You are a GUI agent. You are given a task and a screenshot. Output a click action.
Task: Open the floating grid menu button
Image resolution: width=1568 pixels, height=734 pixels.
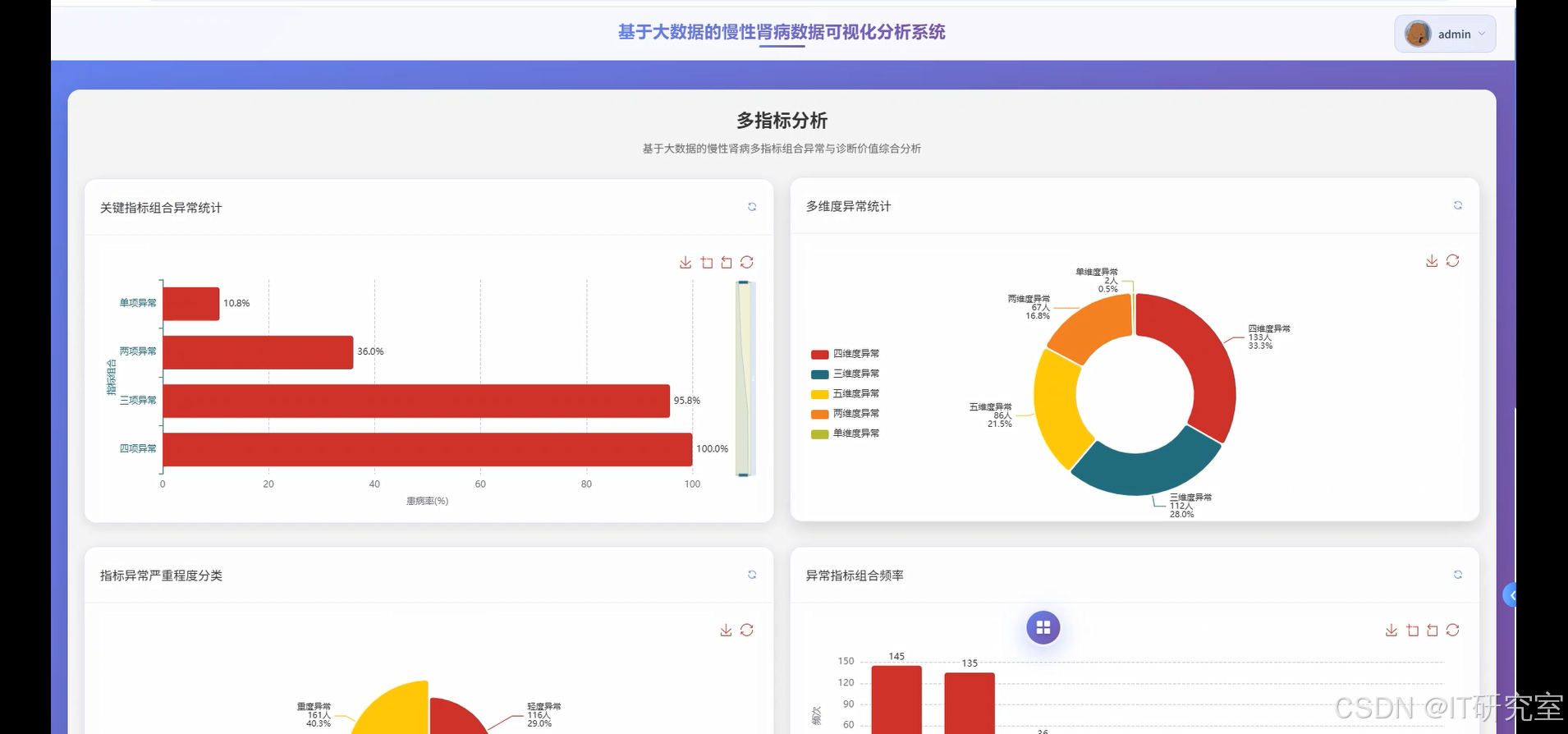tap(1043, 627)
